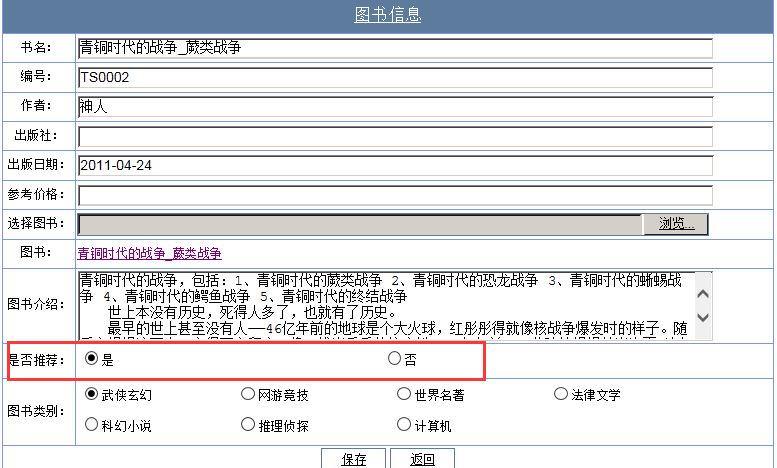Click the 图书介绍 label
777x468 pixels.
click(x=36, y=304)
